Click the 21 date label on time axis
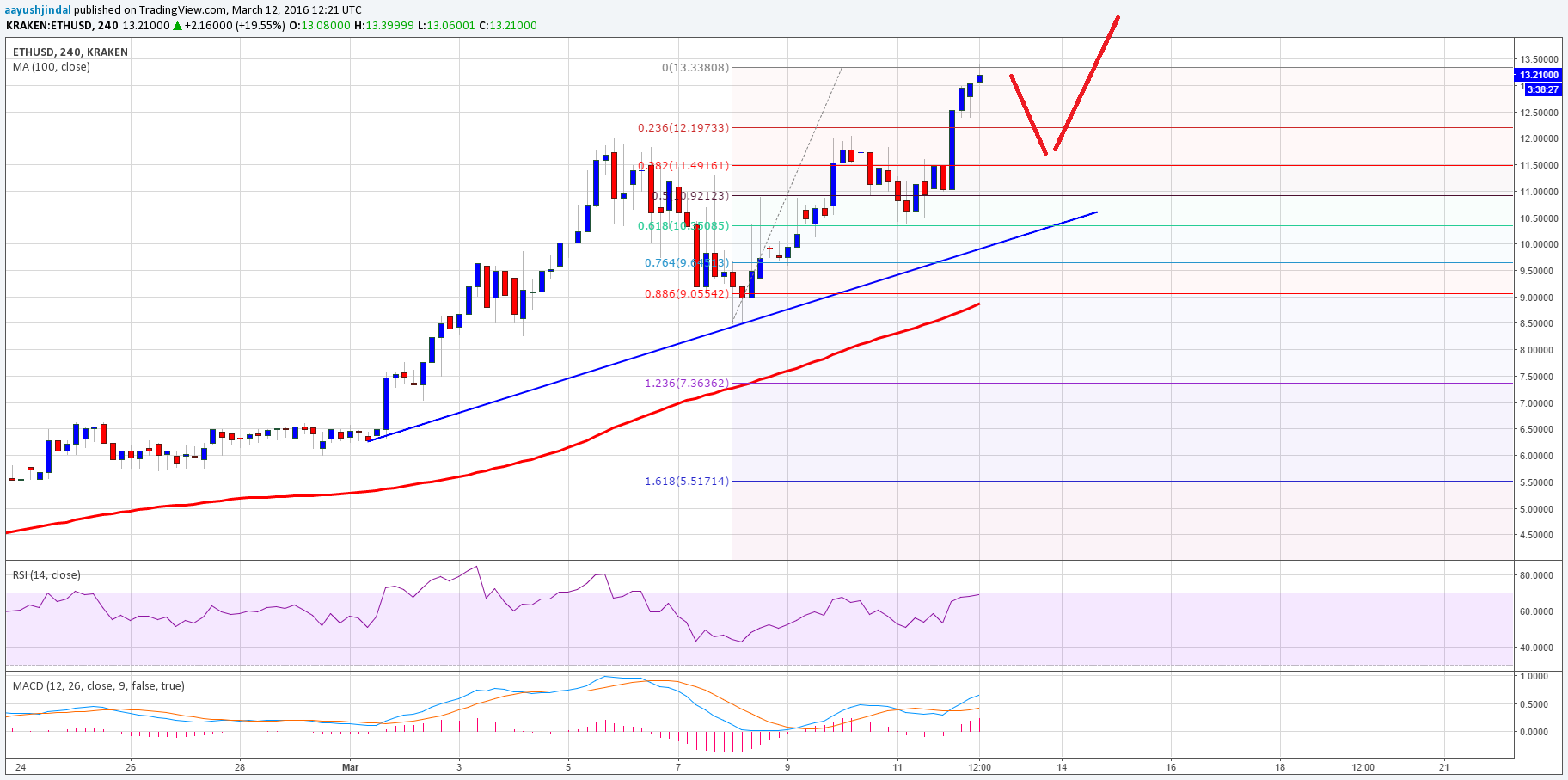The image size is (1568, 780). click(x=1444, y=767)
